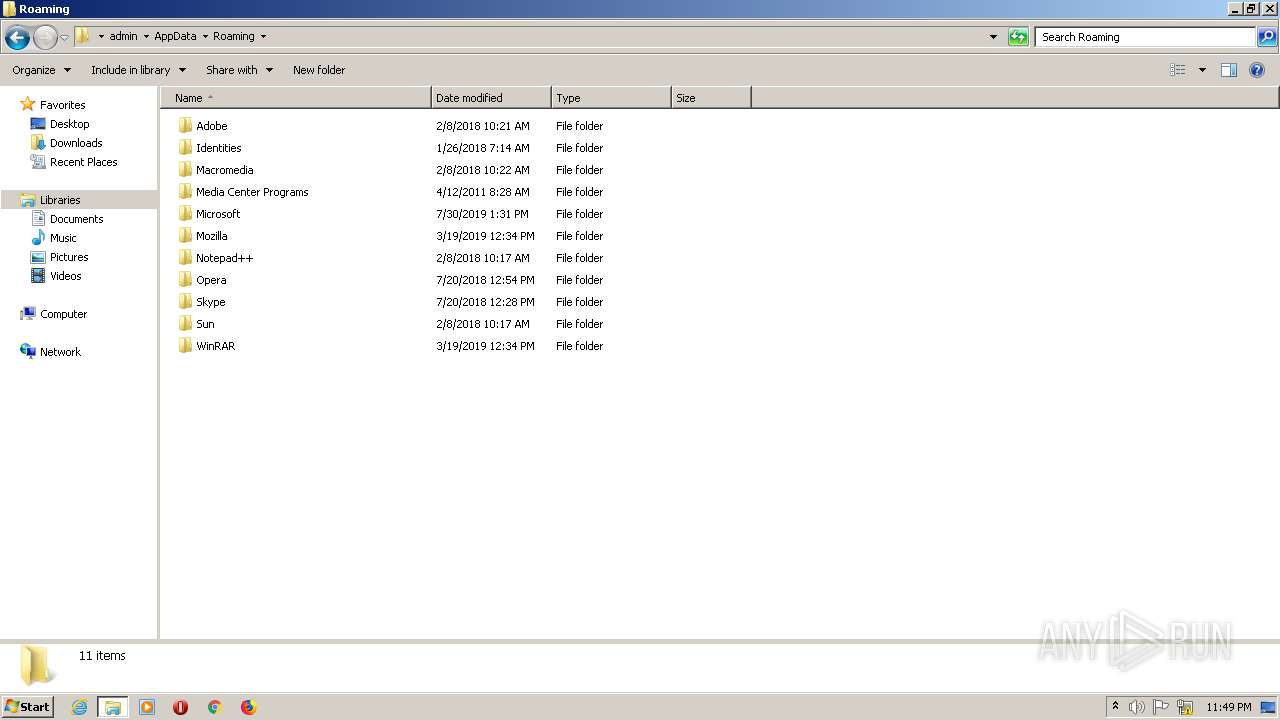Open the Start menu
1280x720 pixels.
point(27,706)
